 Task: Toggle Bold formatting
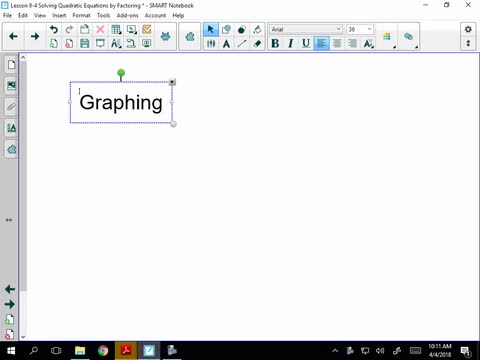pos(275,43)
